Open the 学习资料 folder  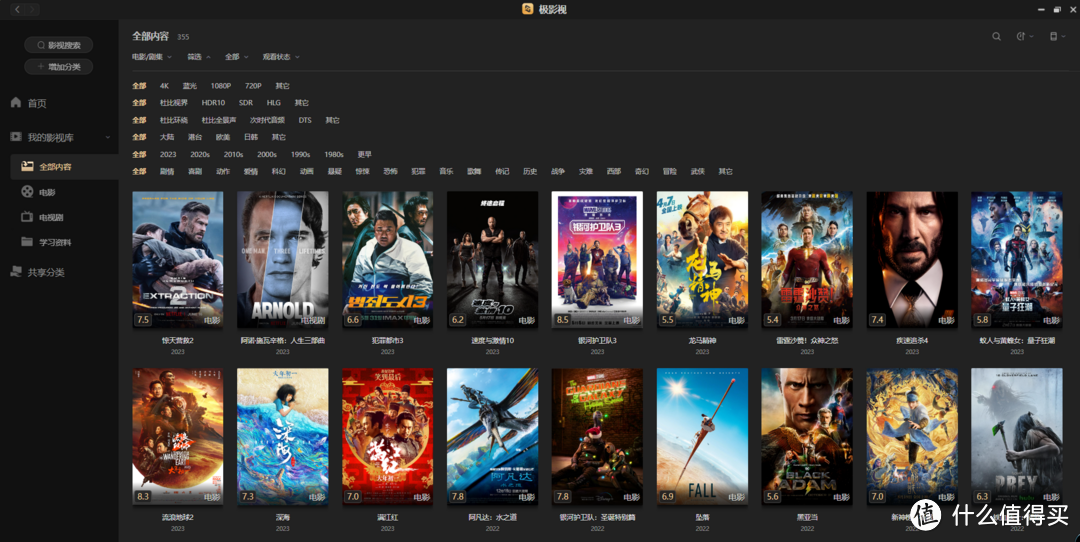(x=55, y=242)
